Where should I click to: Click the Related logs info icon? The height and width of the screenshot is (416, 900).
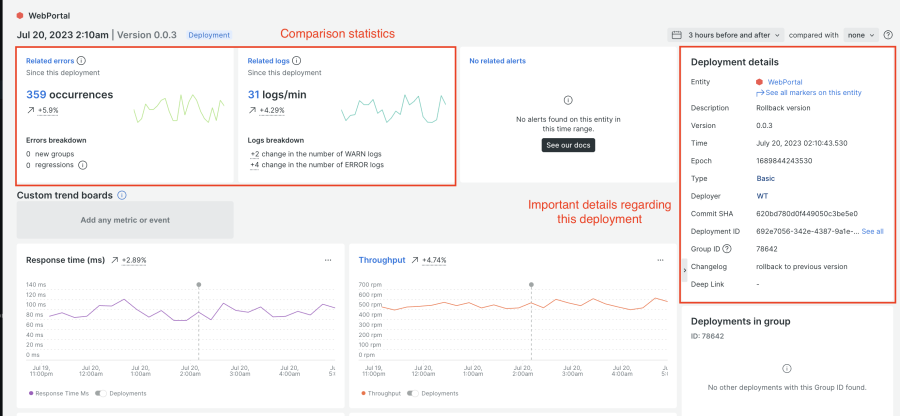coord(297,61)
